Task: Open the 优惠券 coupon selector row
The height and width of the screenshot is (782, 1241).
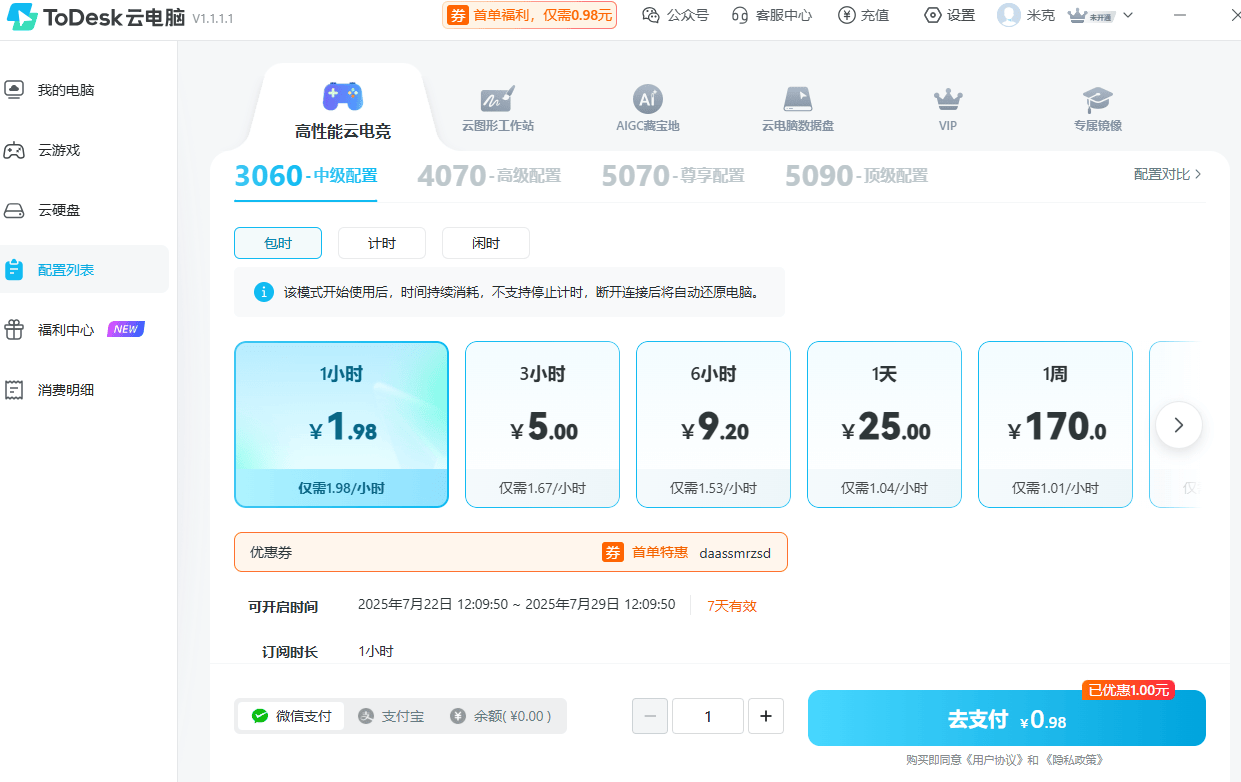Action: 511,552
